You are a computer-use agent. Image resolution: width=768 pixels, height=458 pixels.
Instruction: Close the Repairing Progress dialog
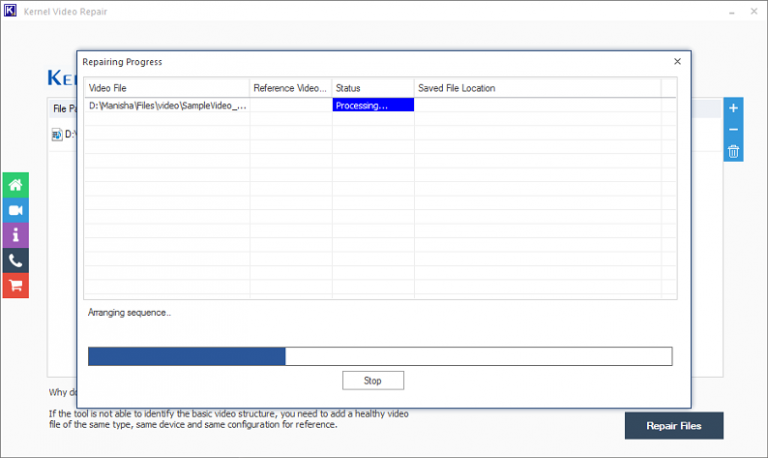coord(677,62)
